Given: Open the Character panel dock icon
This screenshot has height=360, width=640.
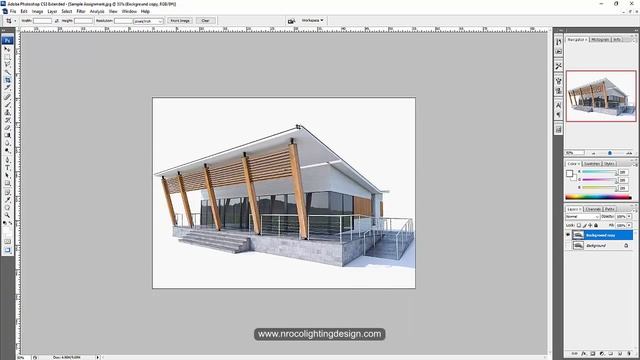Looking at the screenshot, I should (559, 105).
